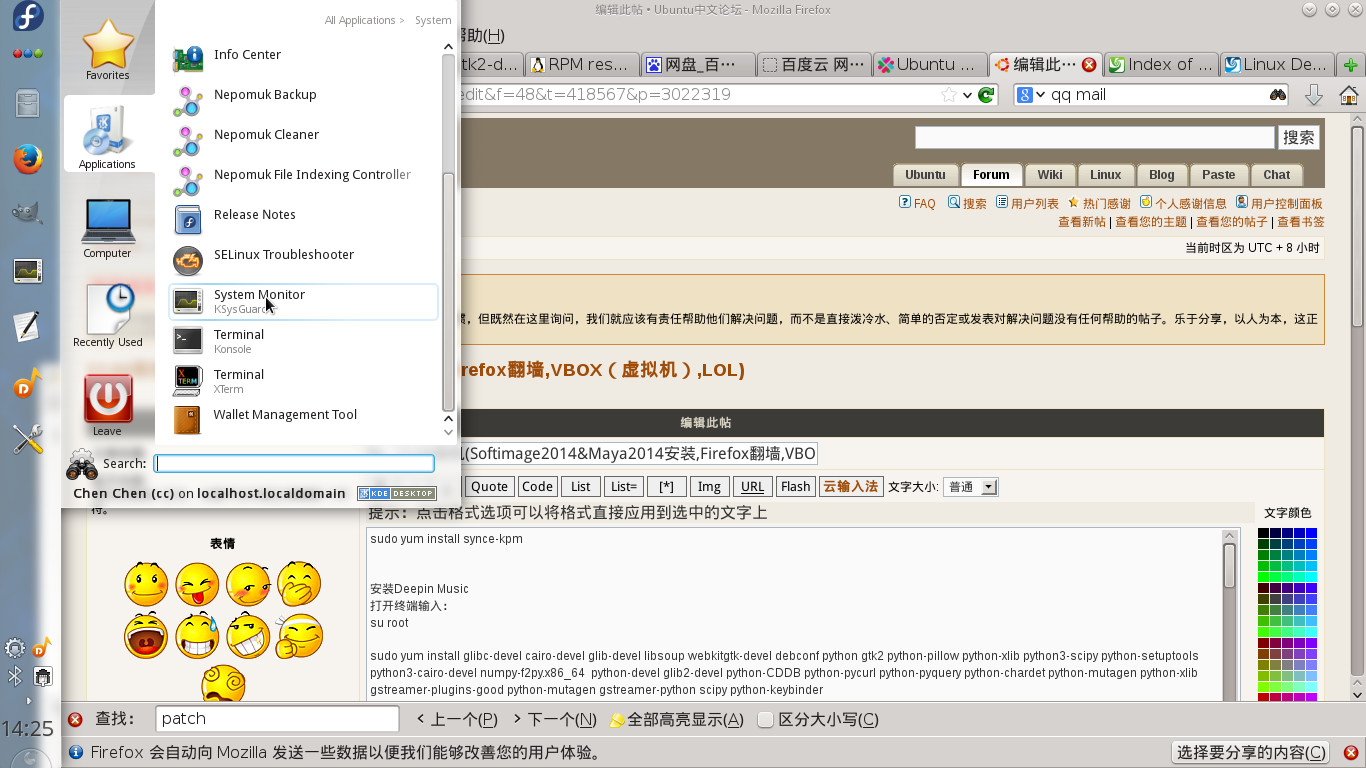Open the Paste navigation tab
This screenshot has height=768, width=1366.
pyautogui.click(x=1218, y=174)
